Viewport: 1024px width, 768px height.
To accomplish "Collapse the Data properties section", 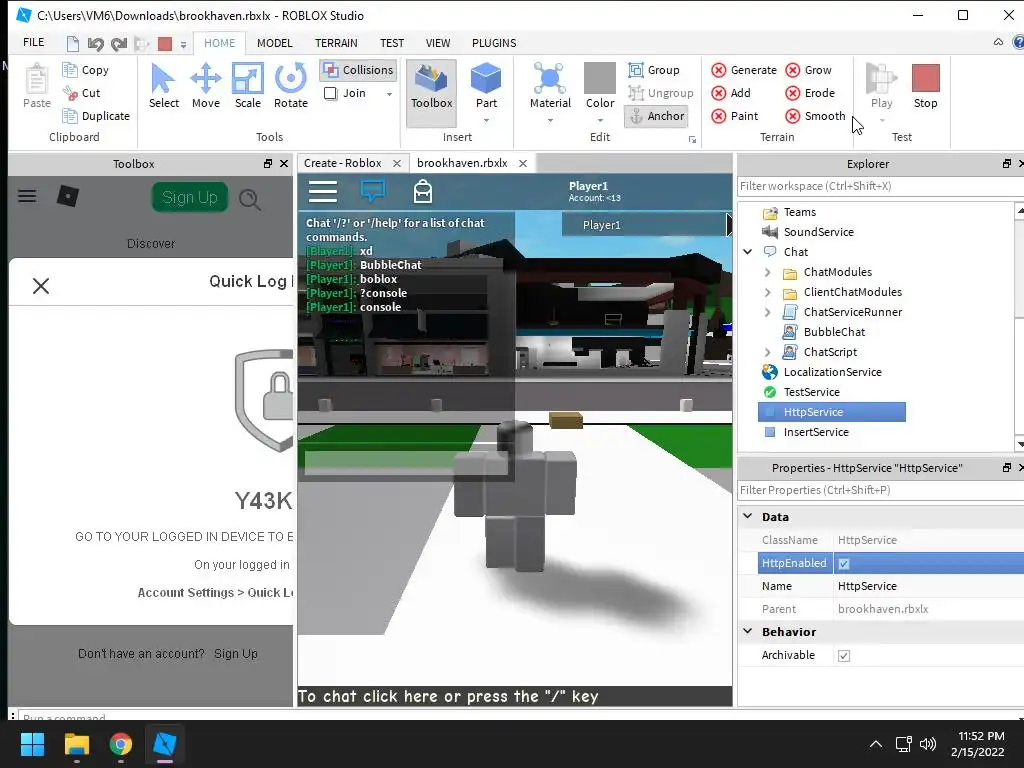I will coord(748,516).
